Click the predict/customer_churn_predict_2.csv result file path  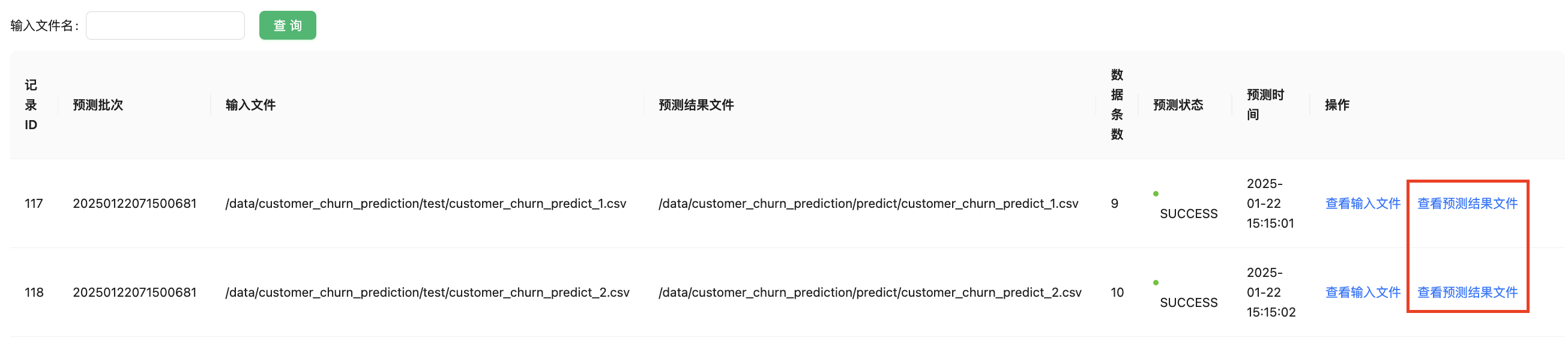[x=869, y=293]
